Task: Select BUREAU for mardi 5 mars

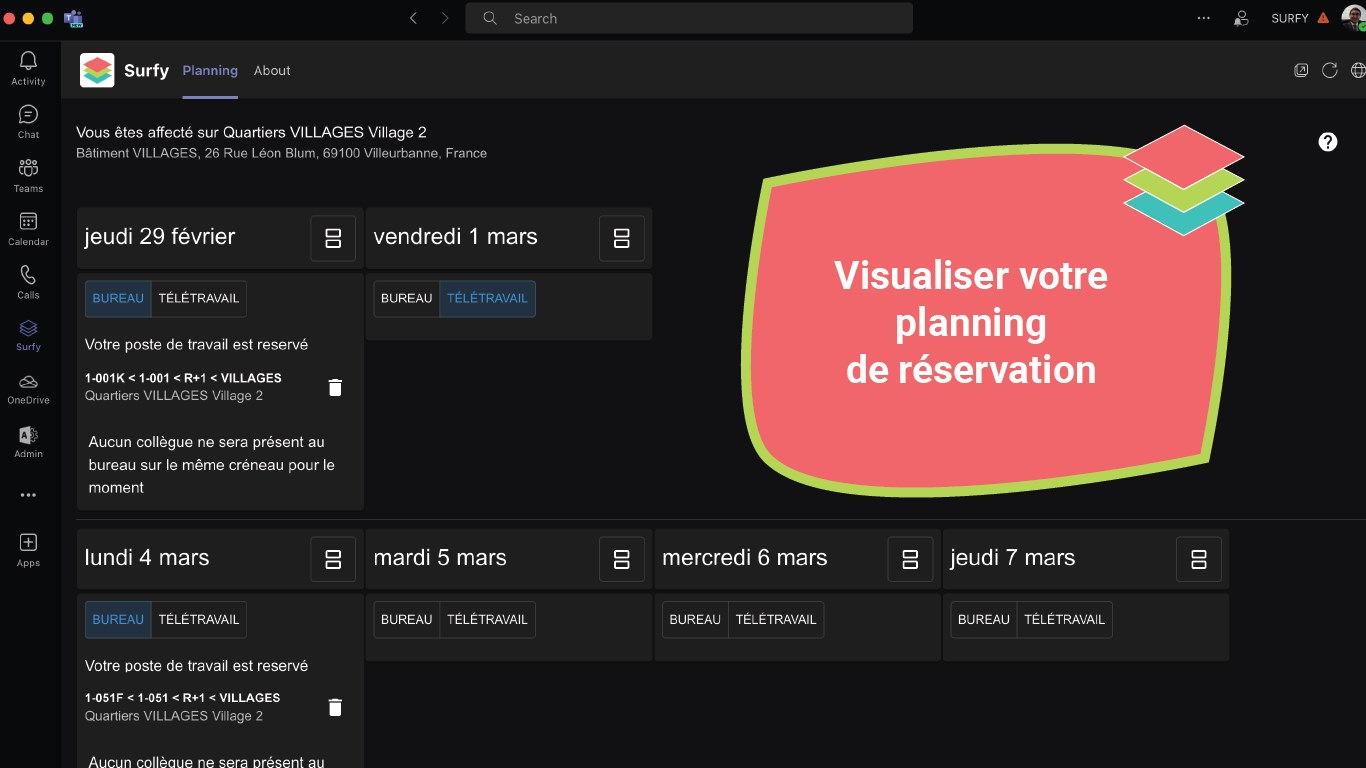Action: coord(407,619)
